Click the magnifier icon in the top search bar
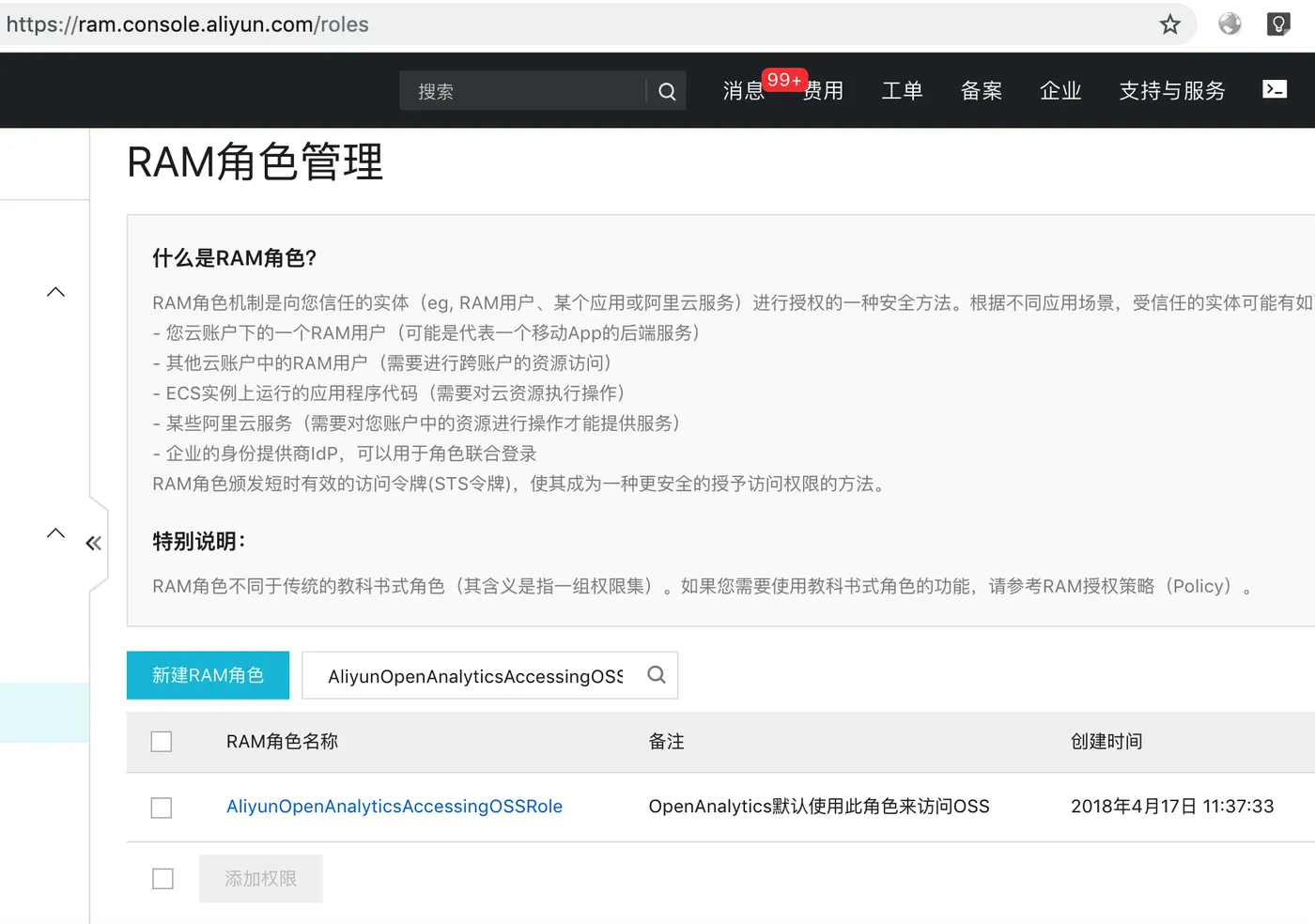The width and height of the screenshot is (1315, 924). click(667, 91)
